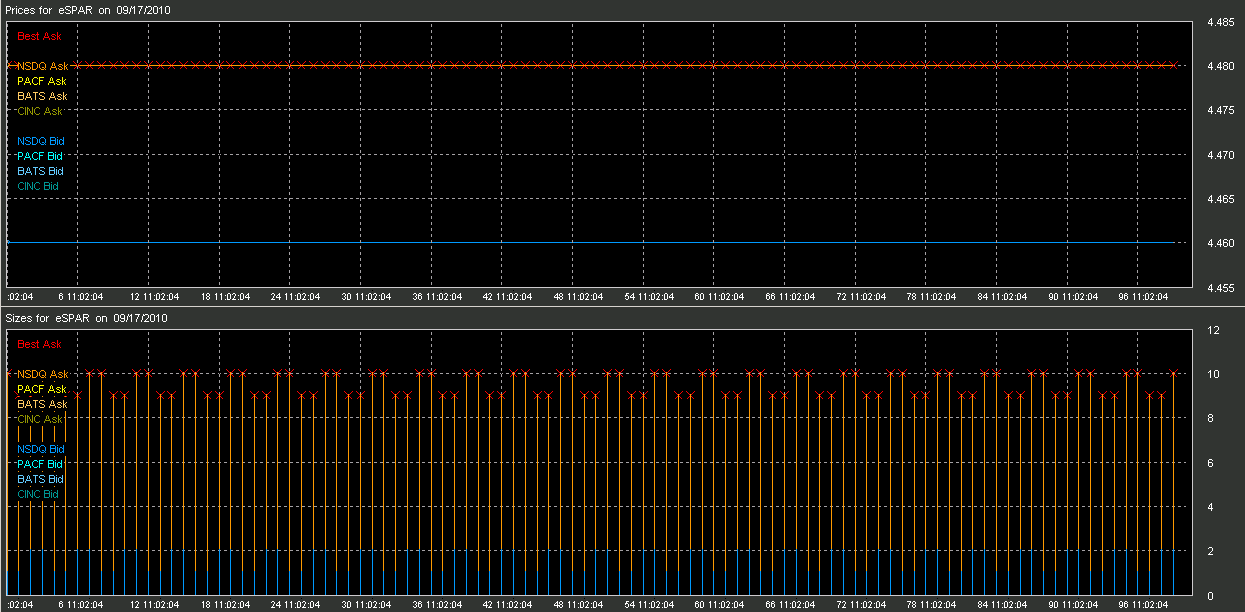Select 'NSDQ Bid' legend in Prices chart
Viewport: 1245px width, 612px height.
[40, 141]
